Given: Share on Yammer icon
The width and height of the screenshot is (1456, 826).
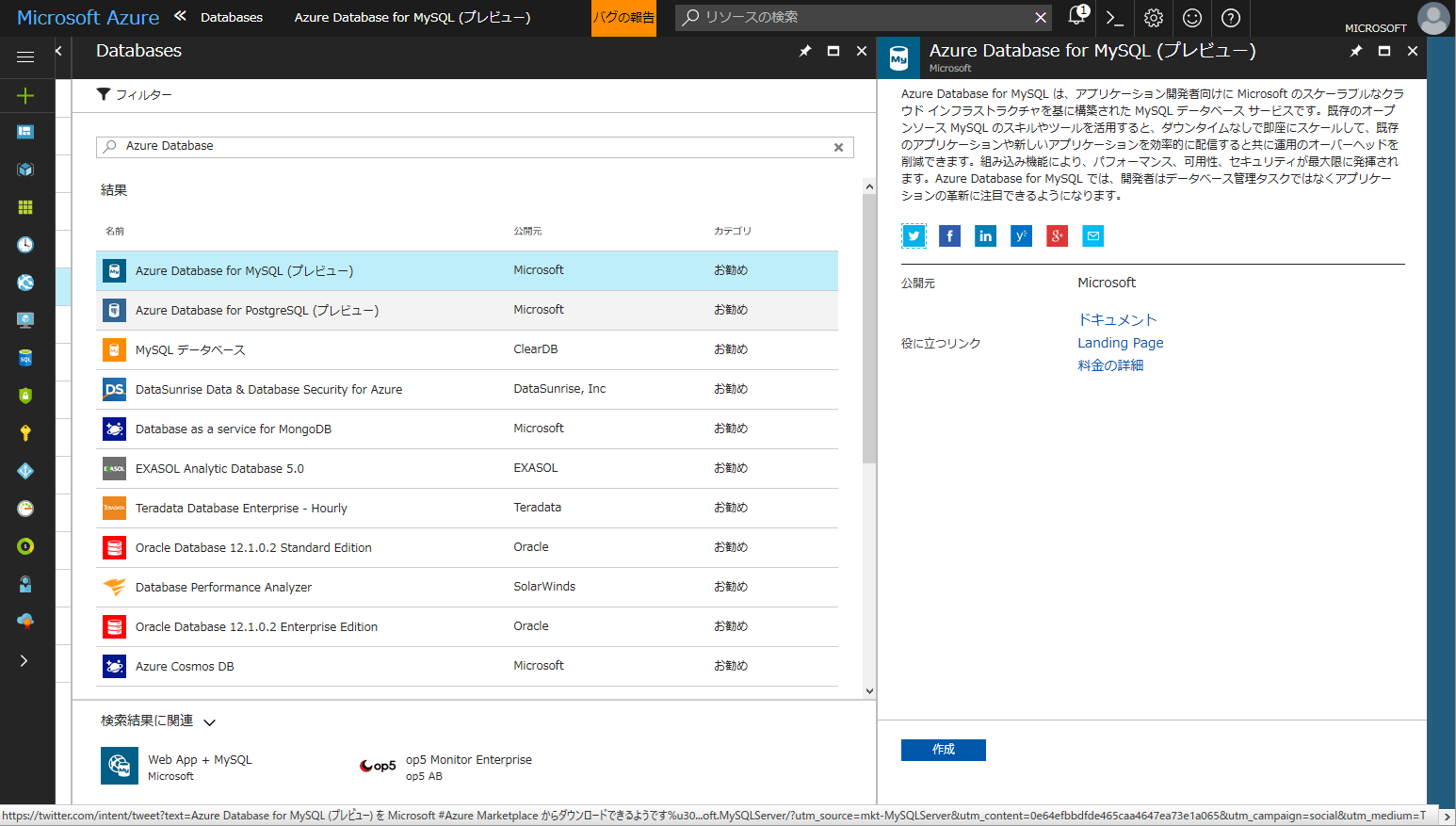Looking at the screenshot, I should (1021, 236).
